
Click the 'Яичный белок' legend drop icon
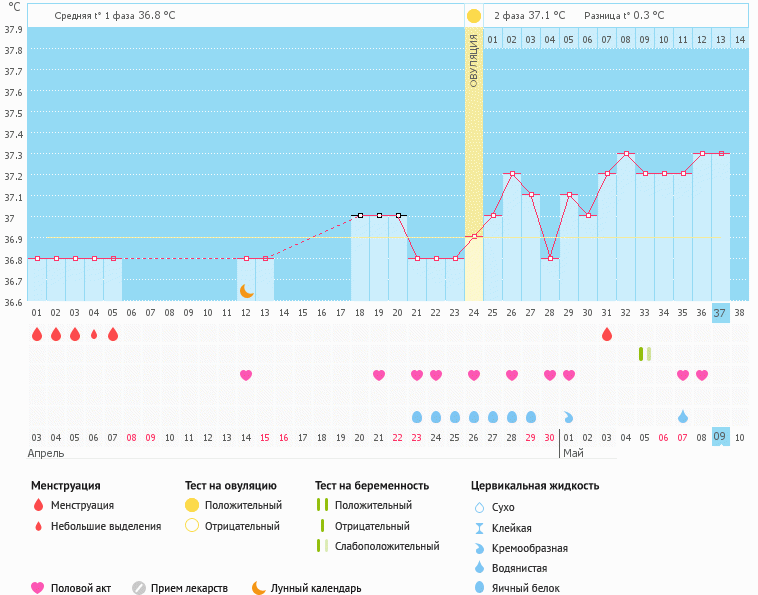(479, 588)
